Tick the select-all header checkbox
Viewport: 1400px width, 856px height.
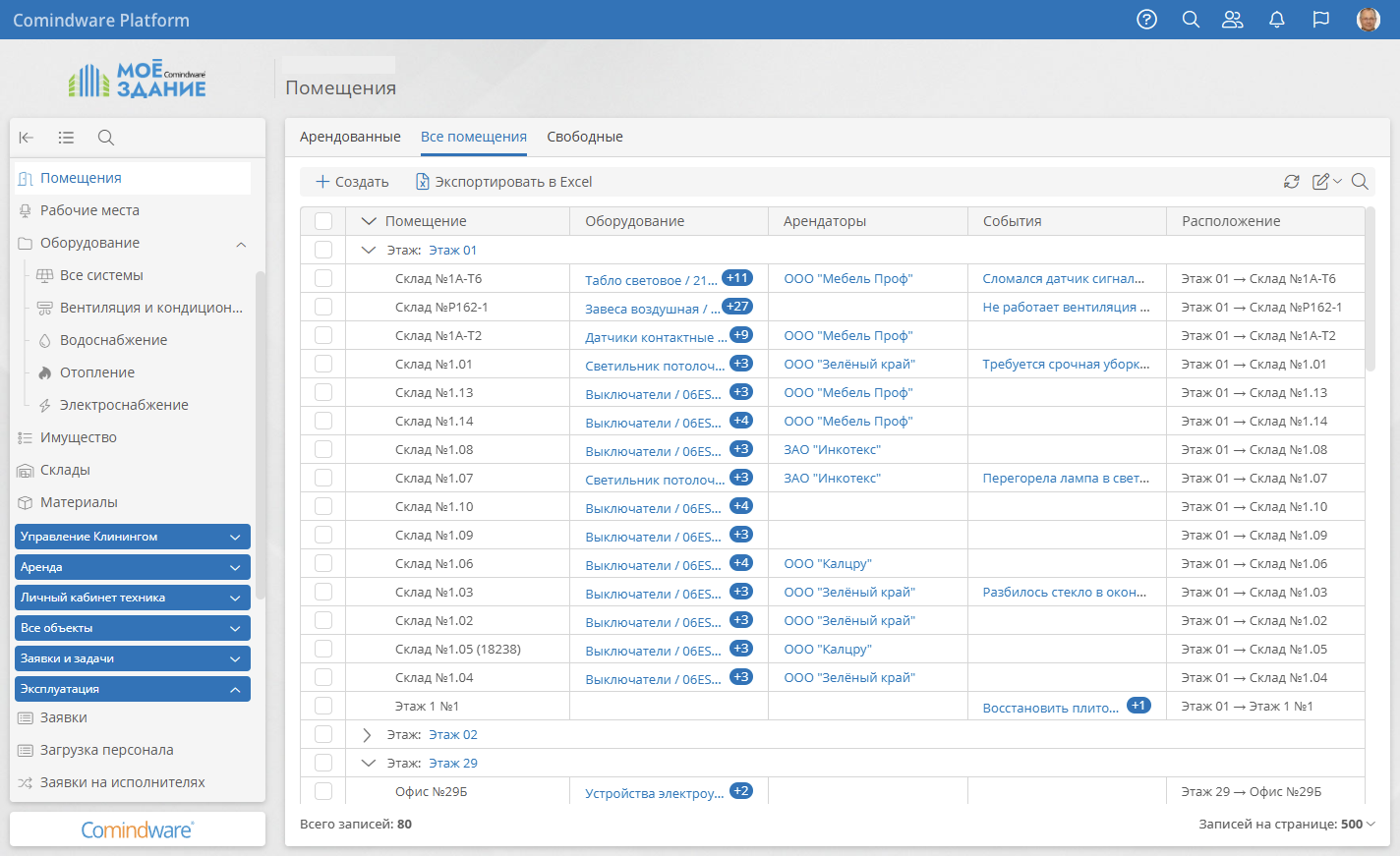[323, 221]
